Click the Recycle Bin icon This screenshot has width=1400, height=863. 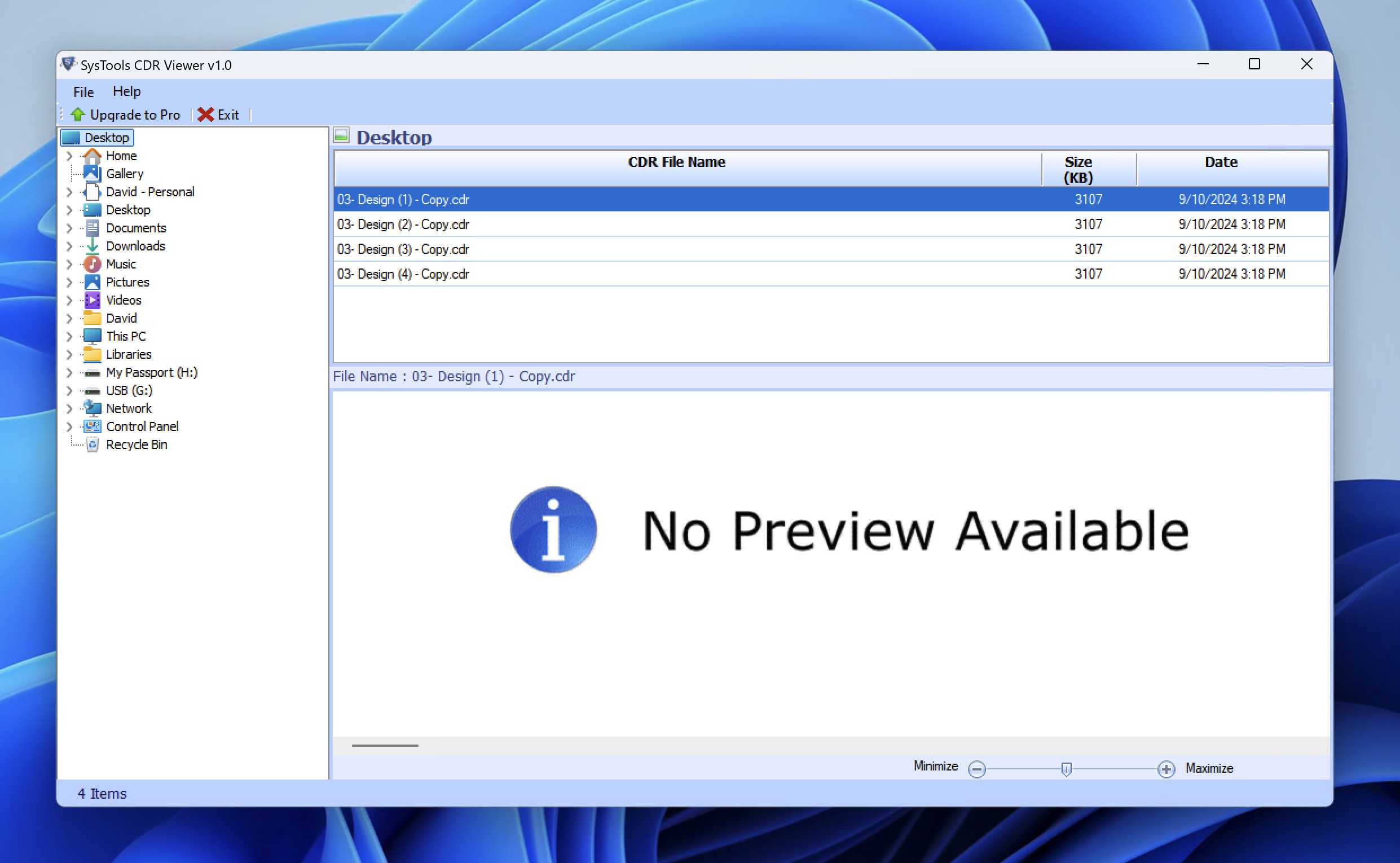click(x=92, y=444)
